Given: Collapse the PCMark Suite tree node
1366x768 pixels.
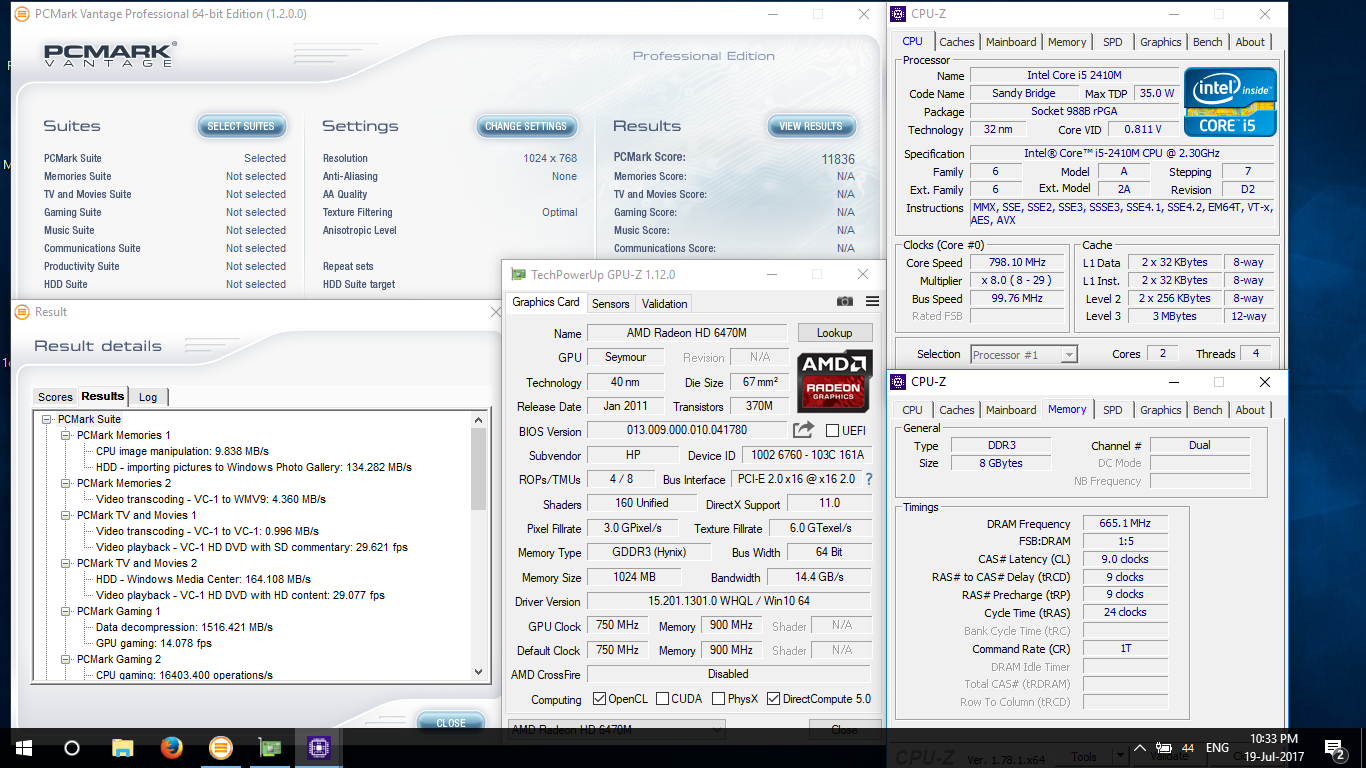Looking at the screenshot, I should tap(47, 419).
